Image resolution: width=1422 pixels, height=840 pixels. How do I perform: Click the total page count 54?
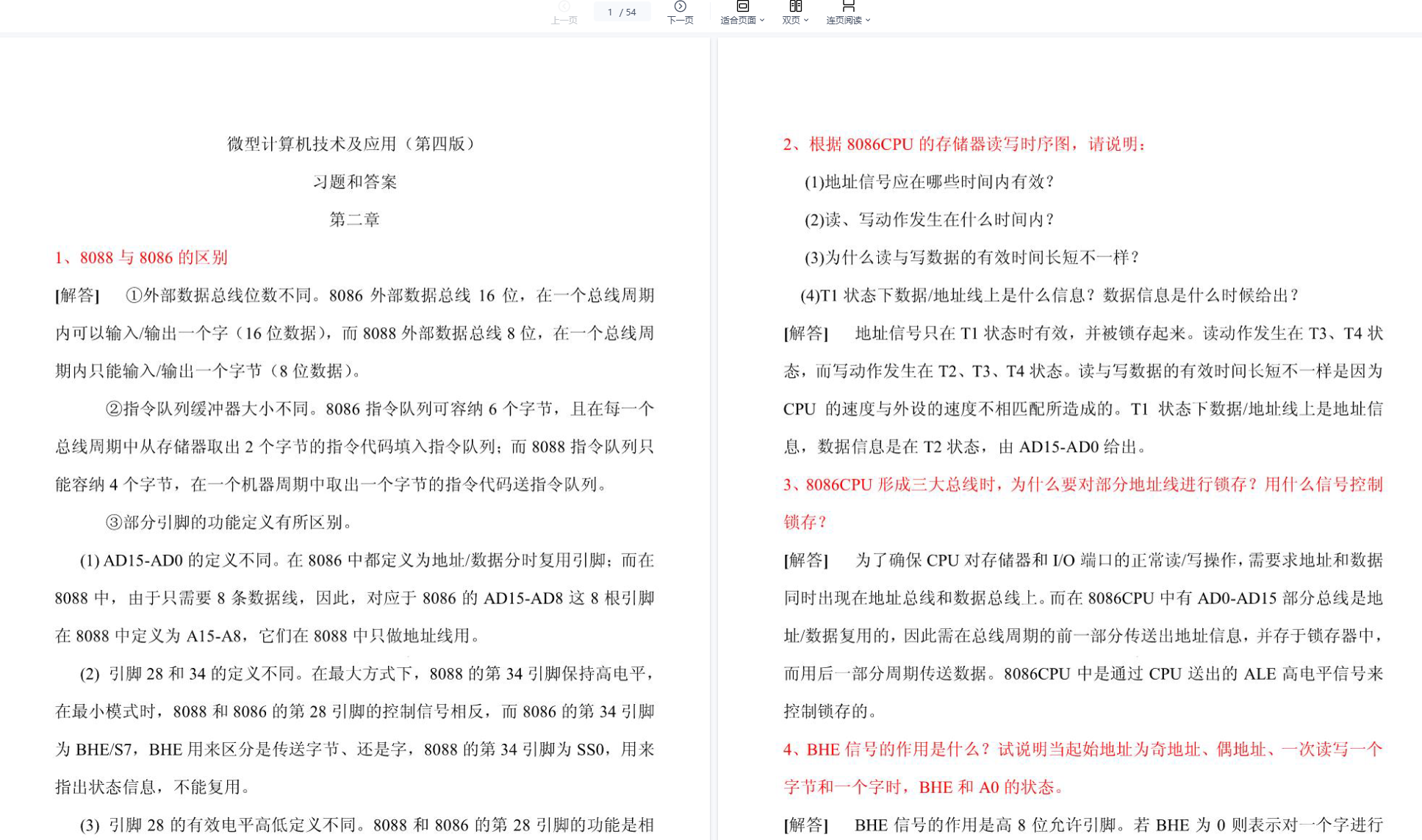(x=631, y=12)
